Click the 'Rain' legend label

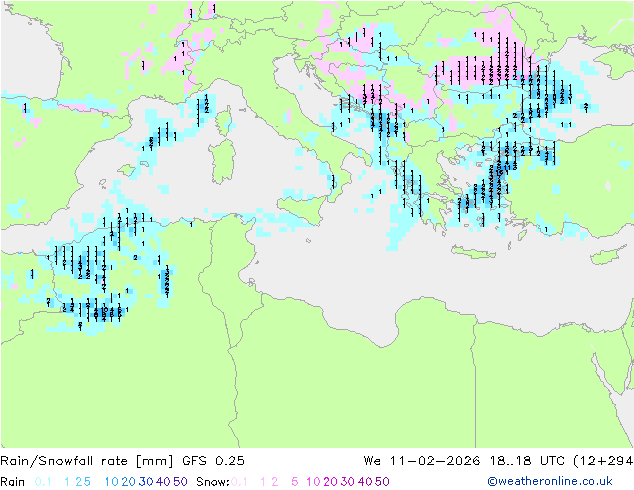(13, 482)
